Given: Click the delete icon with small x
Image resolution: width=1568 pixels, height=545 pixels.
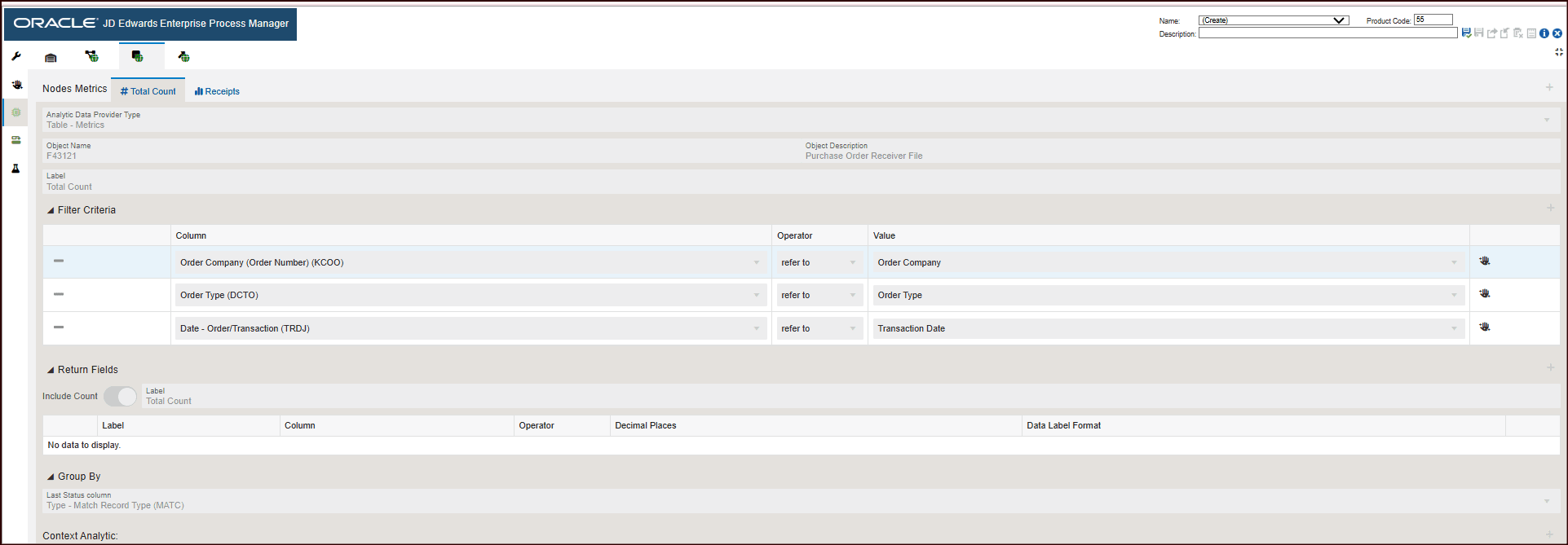Looking at the screenshot, I should coord(1518,33).
